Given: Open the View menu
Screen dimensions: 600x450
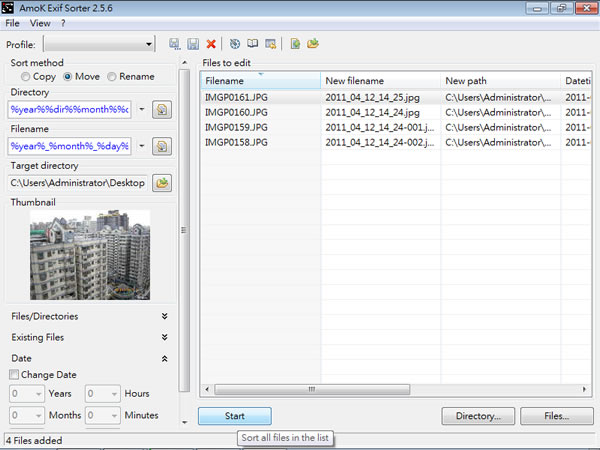Looking at the screenshot, I should click(x=40, y=22).
